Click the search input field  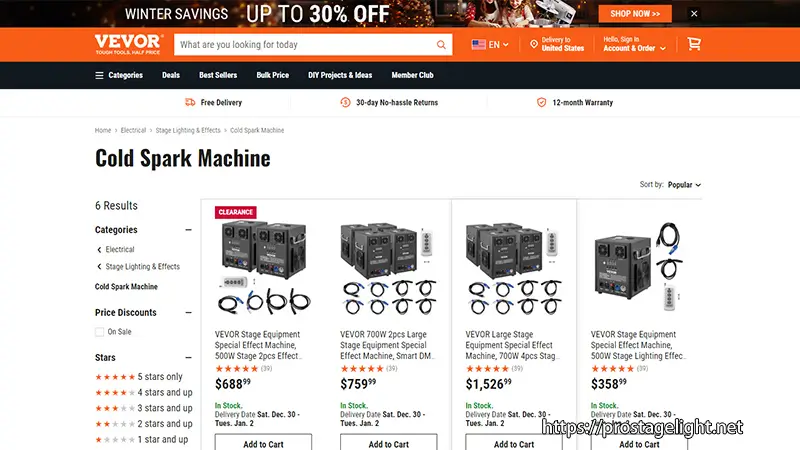pyautogui.click(x=305, y=45)
